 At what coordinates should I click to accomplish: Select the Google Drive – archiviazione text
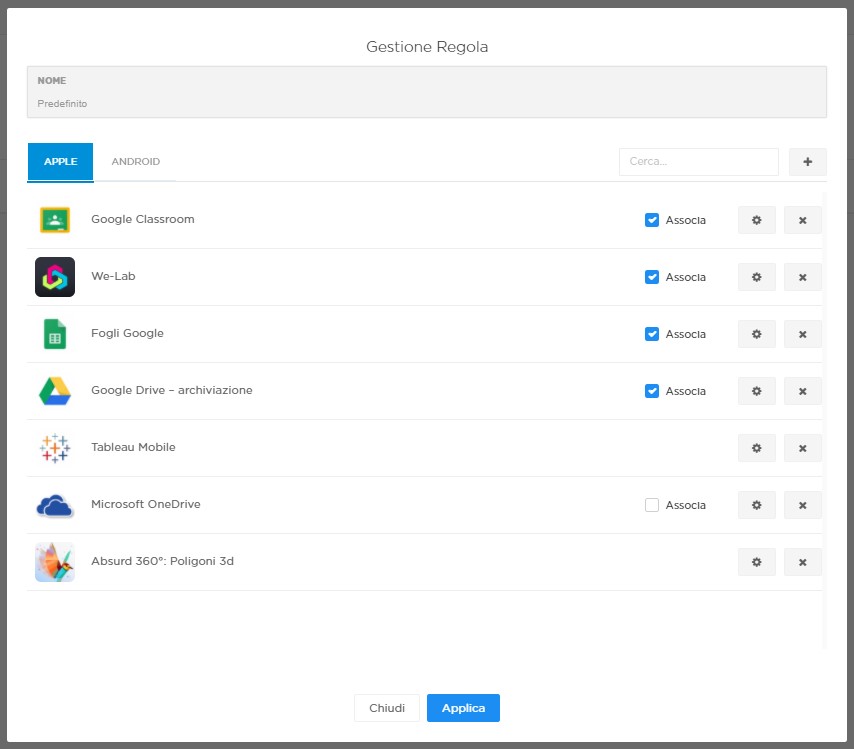pos(172,390)
